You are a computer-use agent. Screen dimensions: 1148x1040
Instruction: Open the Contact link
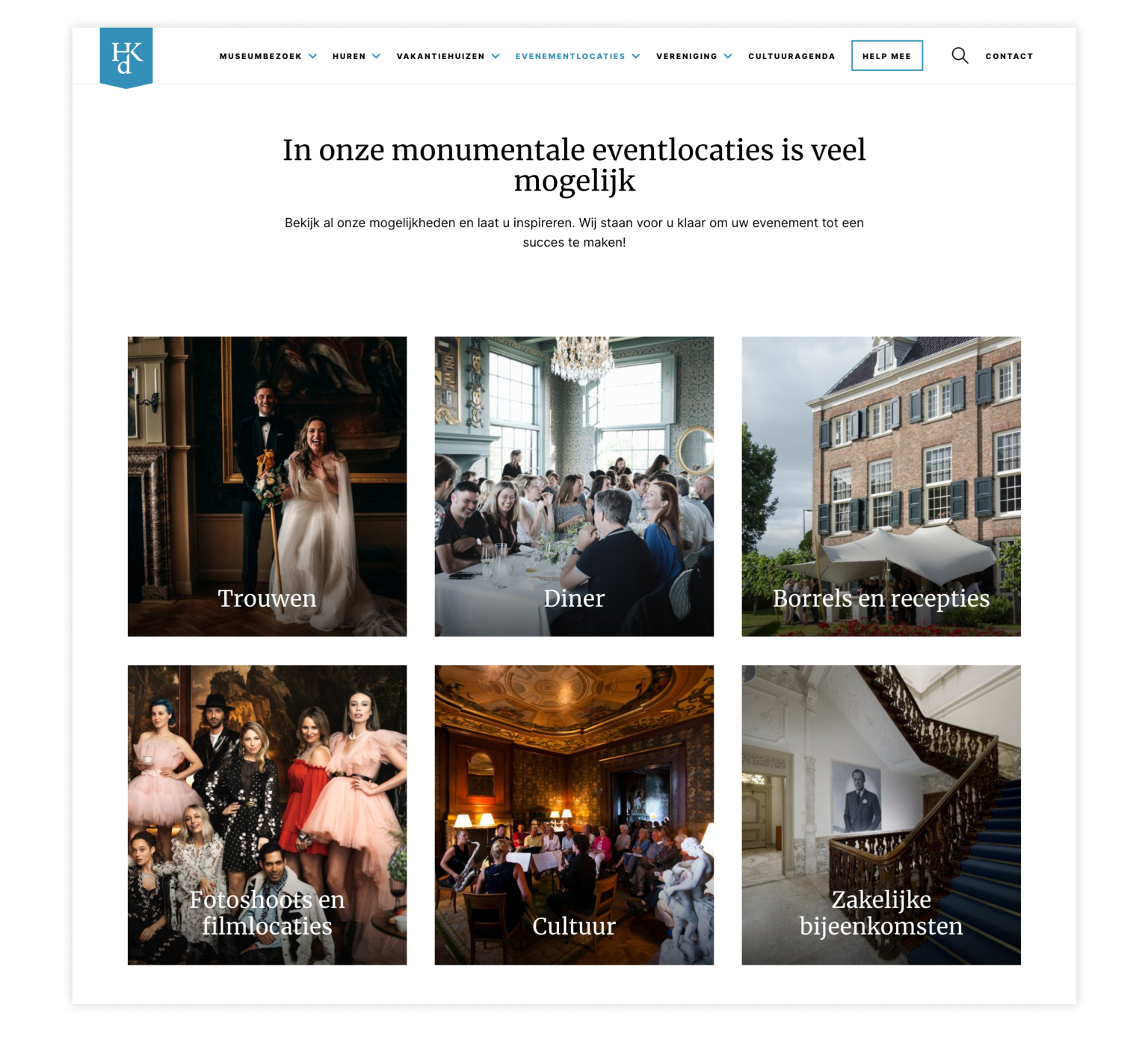1009,56
